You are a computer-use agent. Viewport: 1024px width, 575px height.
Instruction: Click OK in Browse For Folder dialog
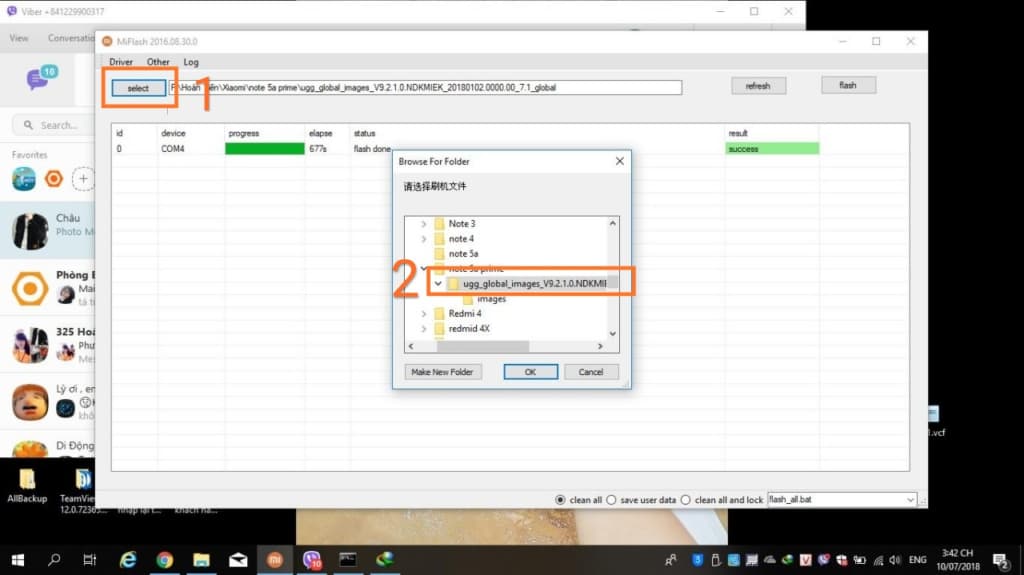point(530,372)
